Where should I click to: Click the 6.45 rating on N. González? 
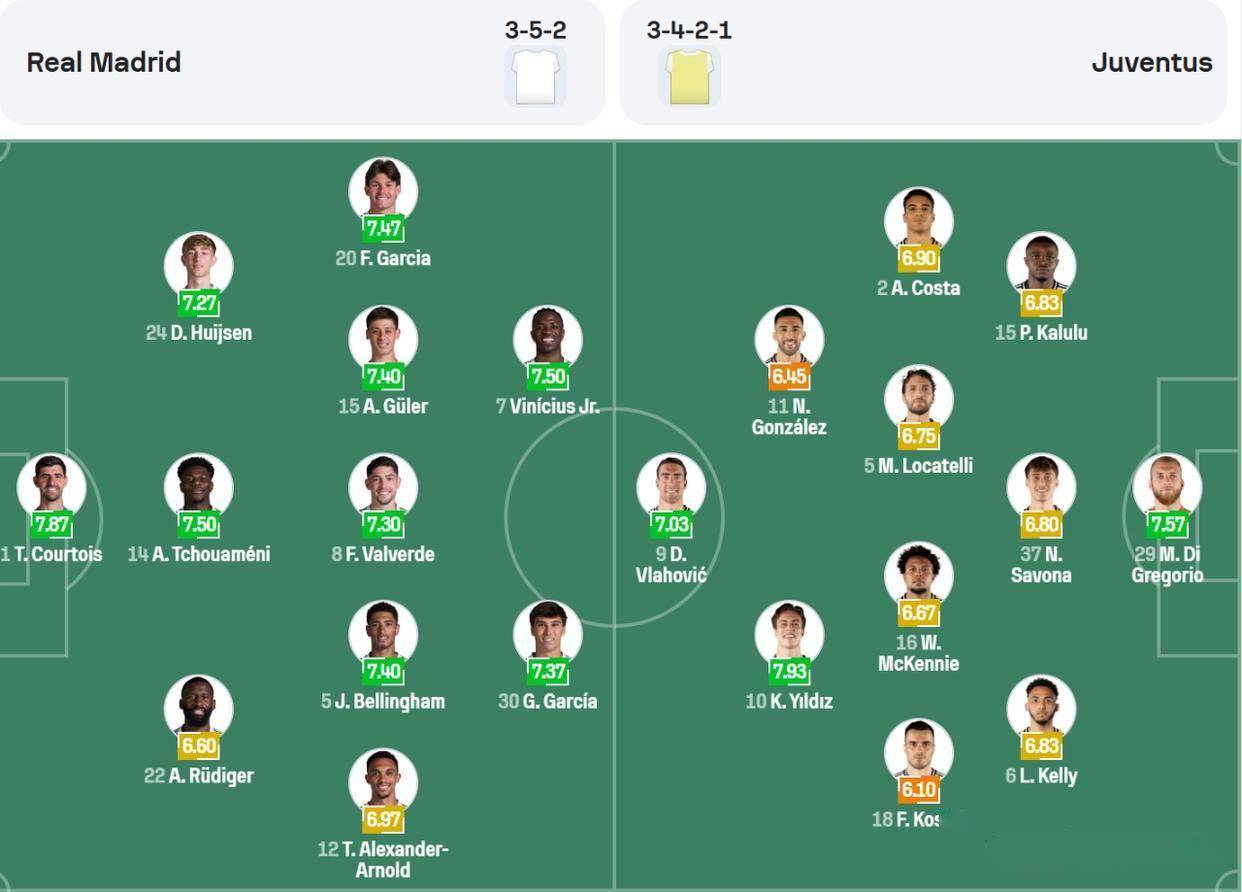click(790, 376)
